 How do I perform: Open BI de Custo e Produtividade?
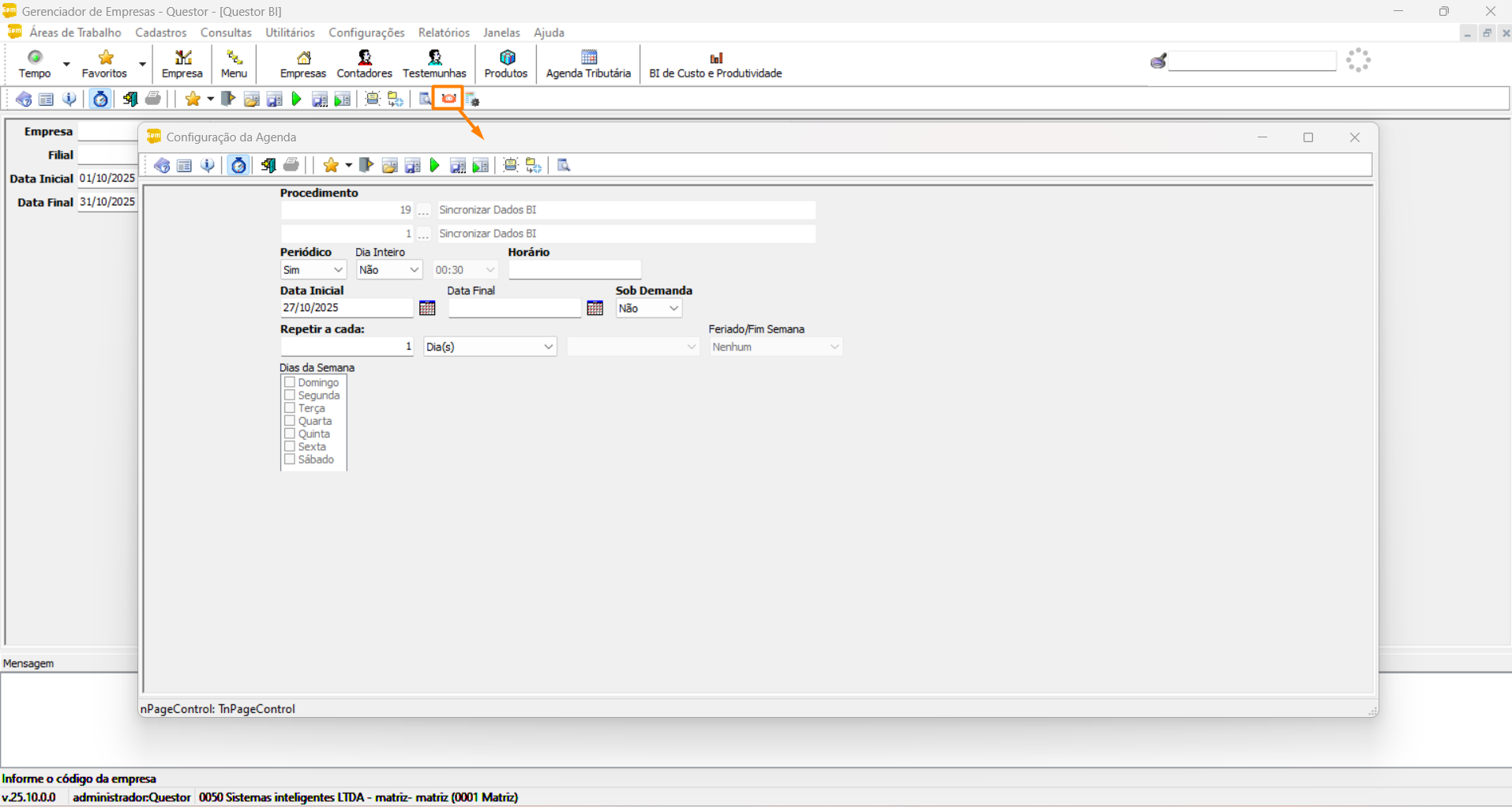pyautogui.click(x=715, y=63)
